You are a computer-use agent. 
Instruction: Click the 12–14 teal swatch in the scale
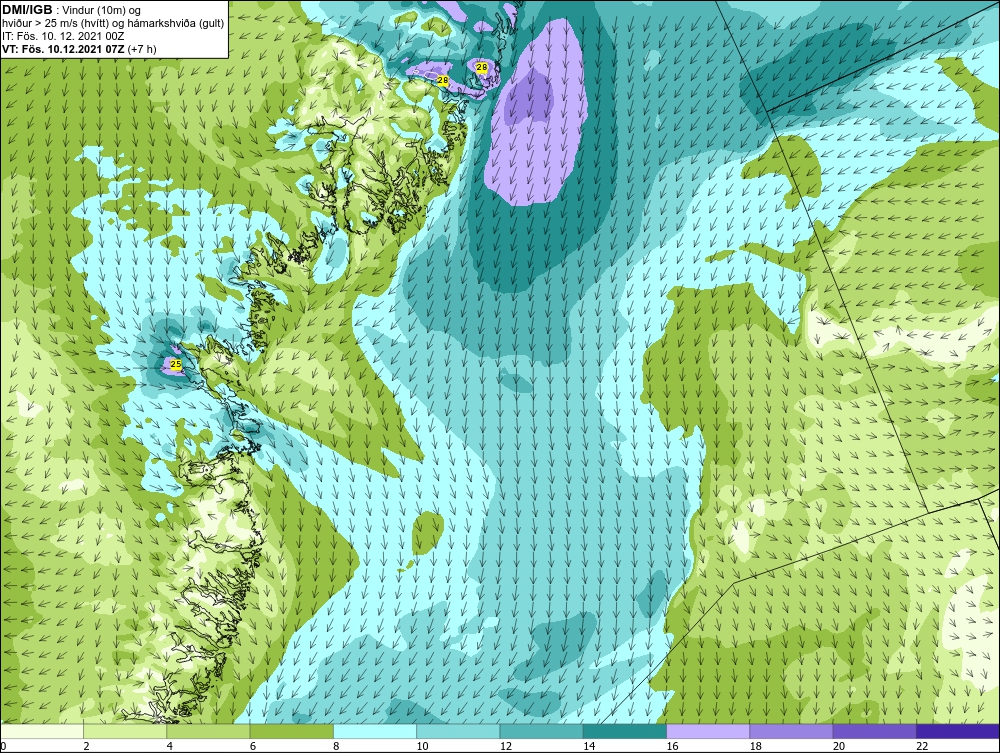pos(541,731)
